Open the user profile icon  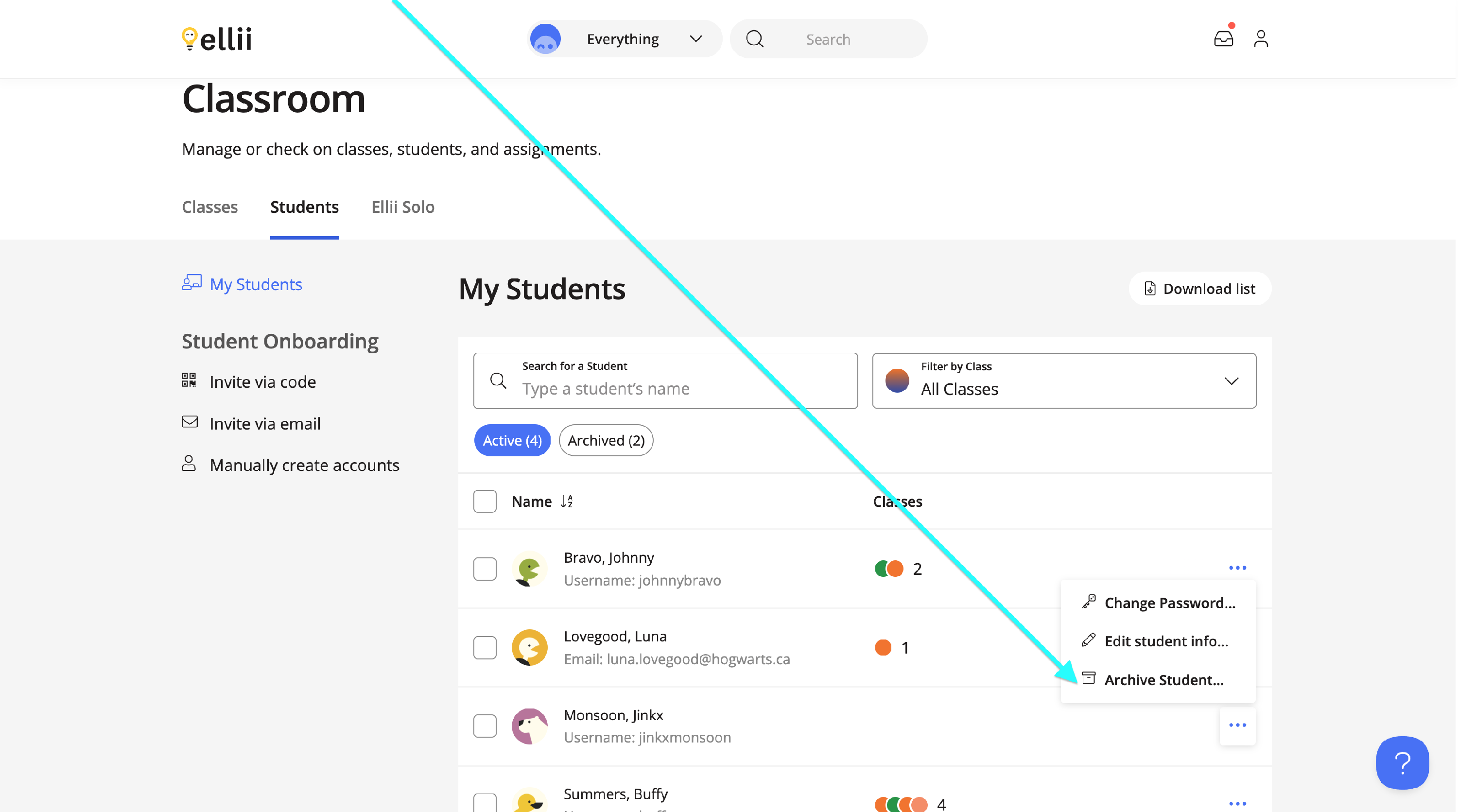click(x=1261, y=38)
